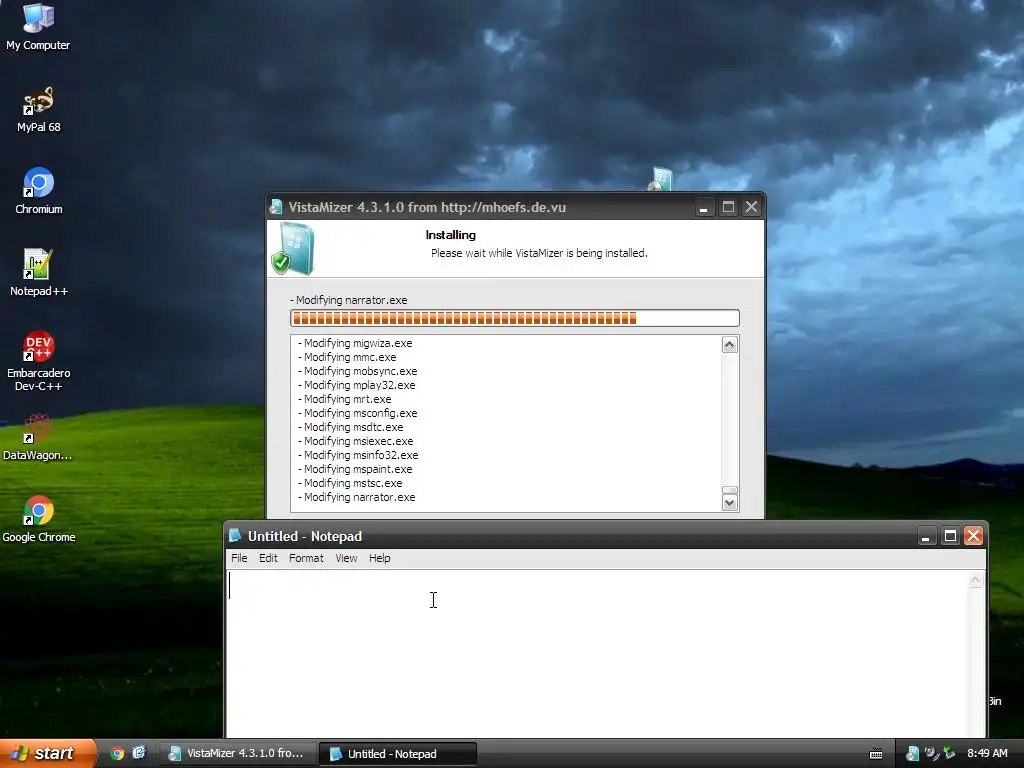Click the 'Please wait while VistaMizer' message
Image resolution: width=1024 pixels, height=768 pixels.
[539, 253]
